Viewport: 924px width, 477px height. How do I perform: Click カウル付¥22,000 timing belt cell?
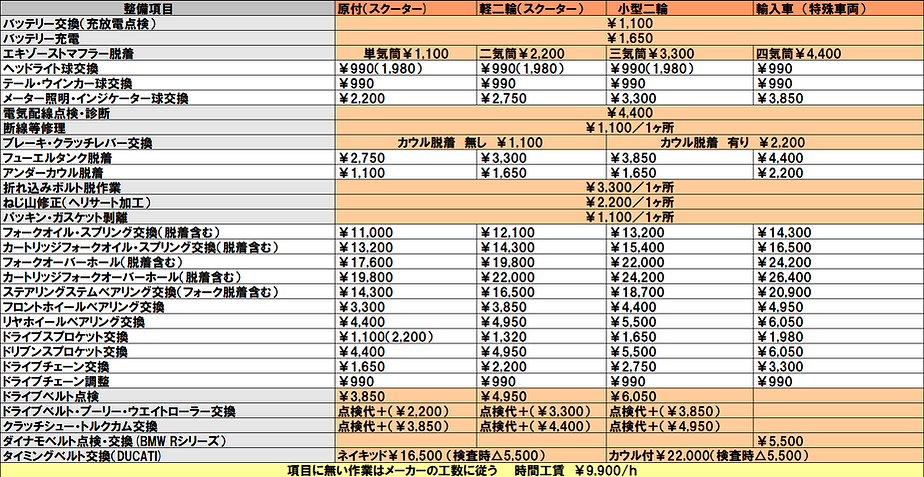click(x=765, y=455)
